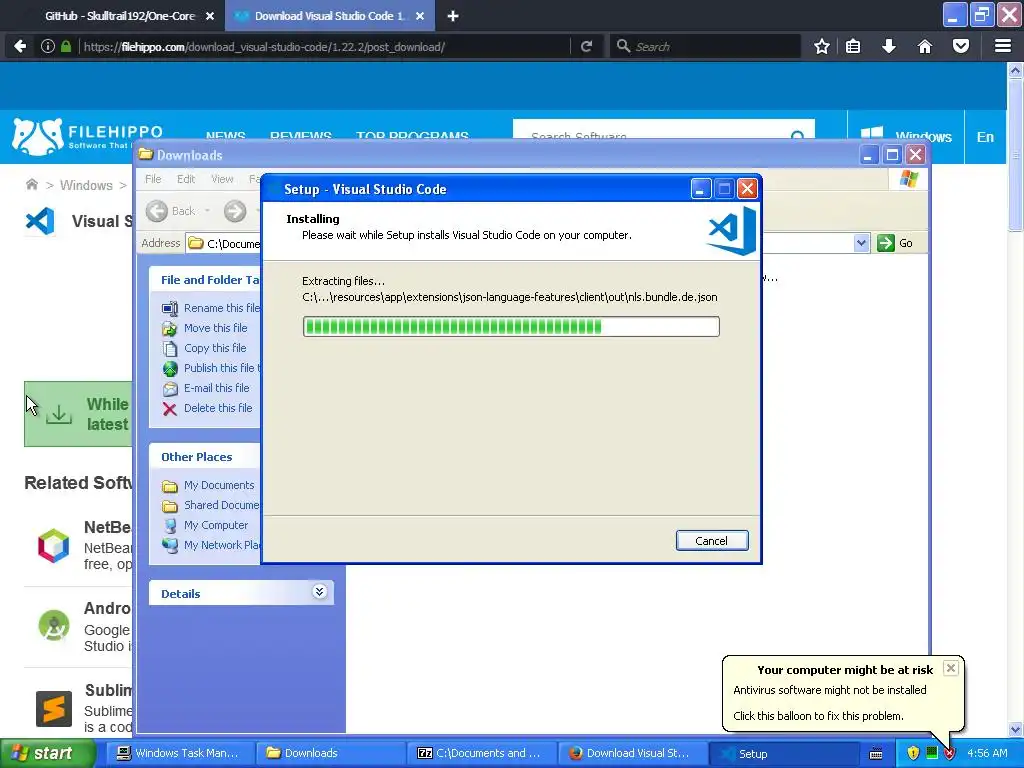The image size is (1024, 768).
Task: Switch to Downloads taskbar item
Action: coord(328,753)
